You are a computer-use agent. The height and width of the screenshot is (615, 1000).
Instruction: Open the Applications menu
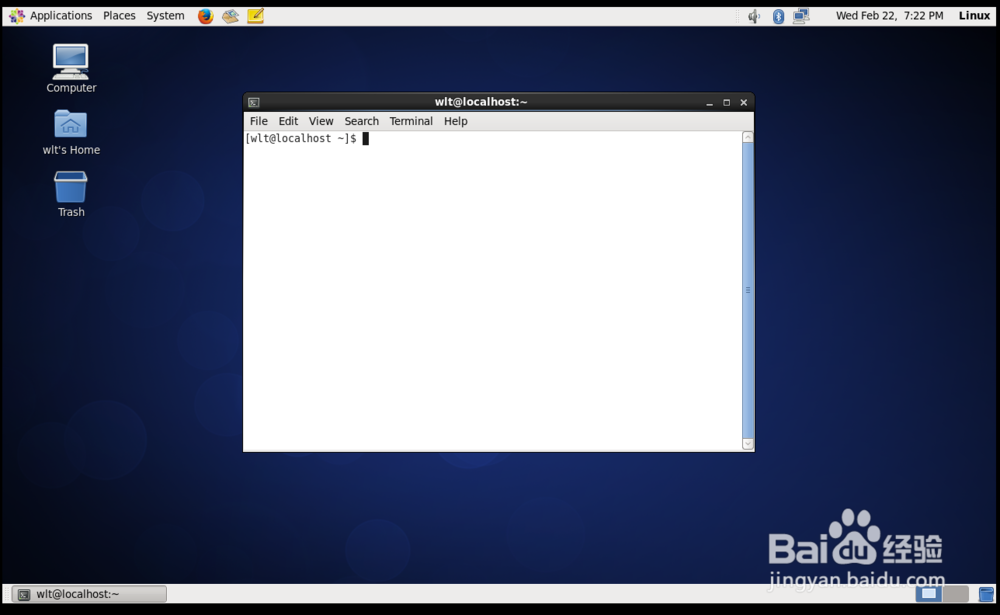click(61, 16)
